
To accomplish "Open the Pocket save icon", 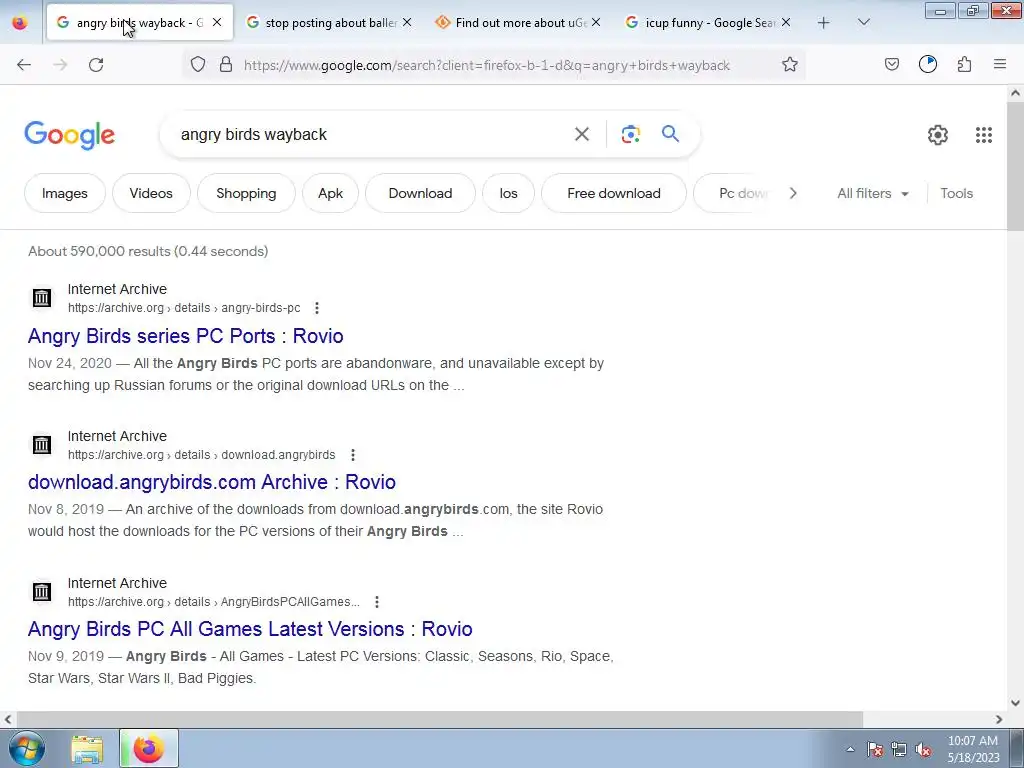I will [x=891, y=65].
